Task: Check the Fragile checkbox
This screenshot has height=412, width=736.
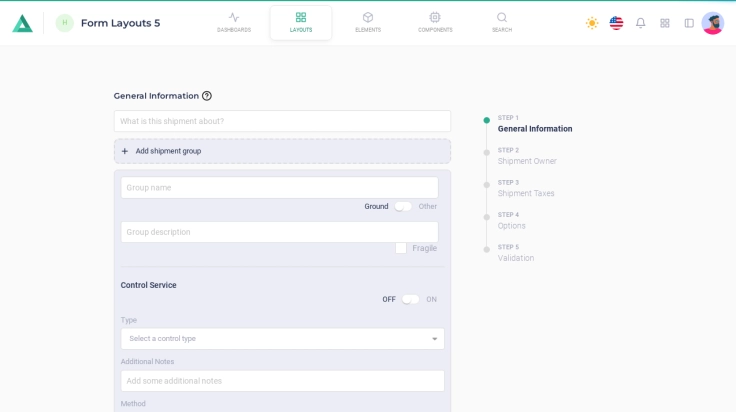Action: tap(401, 248)
